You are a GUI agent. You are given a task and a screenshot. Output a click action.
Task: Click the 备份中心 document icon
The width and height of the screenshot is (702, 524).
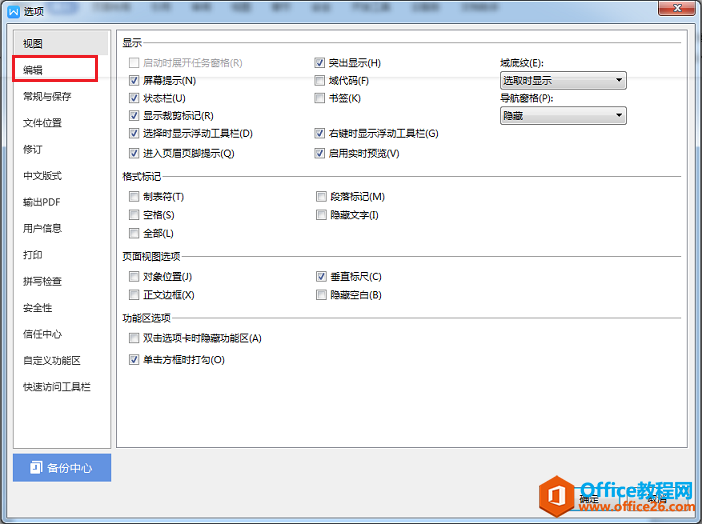[36, 468]
